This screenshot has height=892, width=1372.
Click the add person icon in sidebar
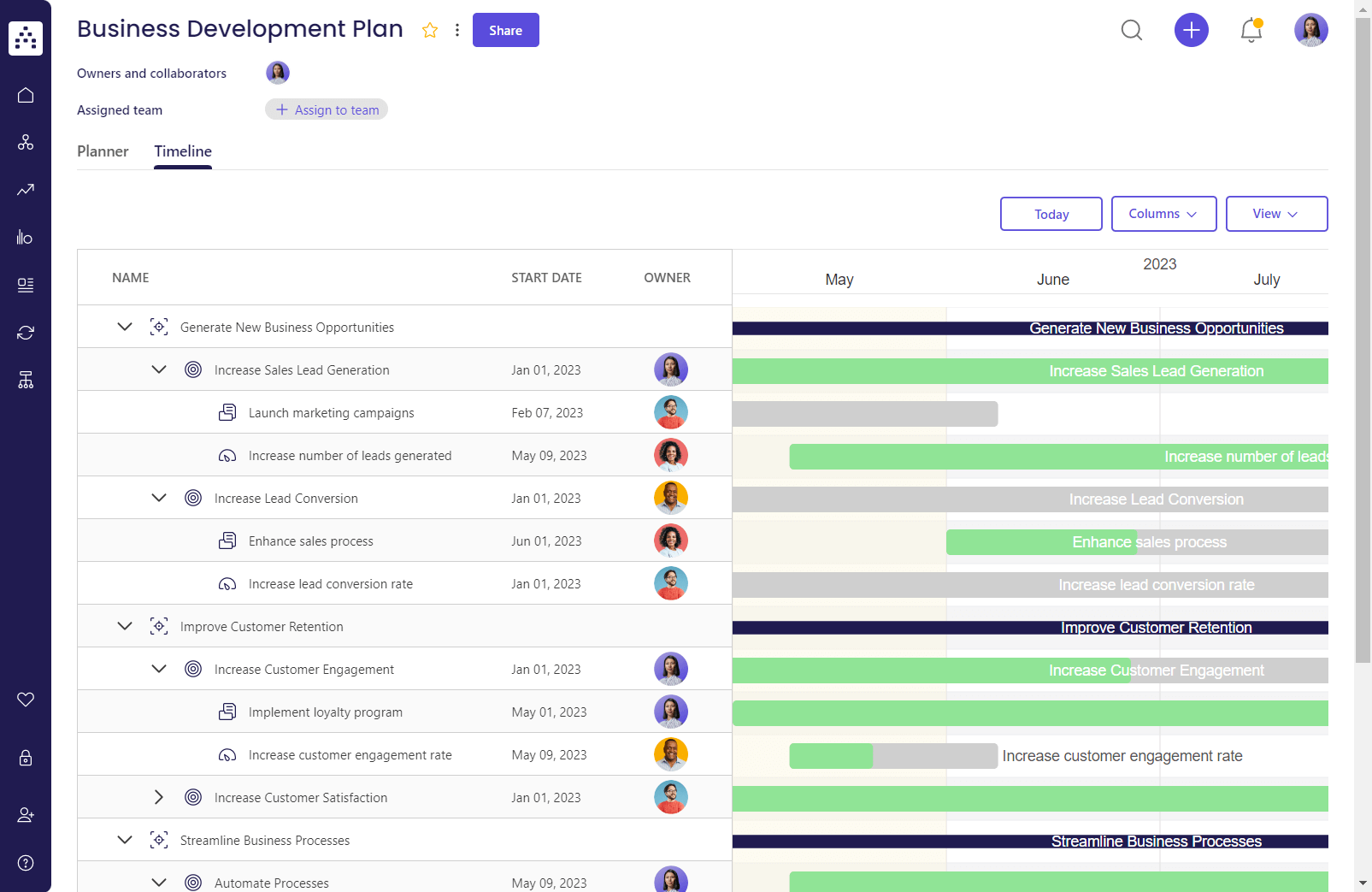point(26,814)
